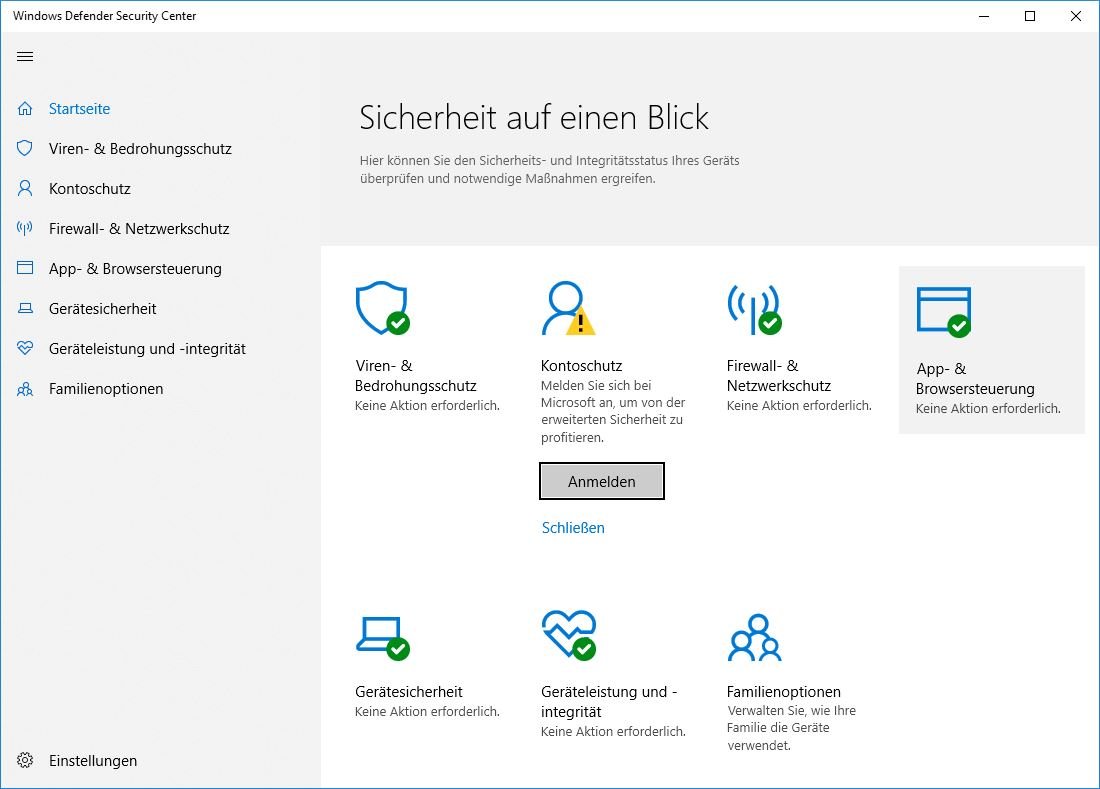
Task: Navigate to Gerätesicherheit in the sidebar
Action: click(102, 309)
